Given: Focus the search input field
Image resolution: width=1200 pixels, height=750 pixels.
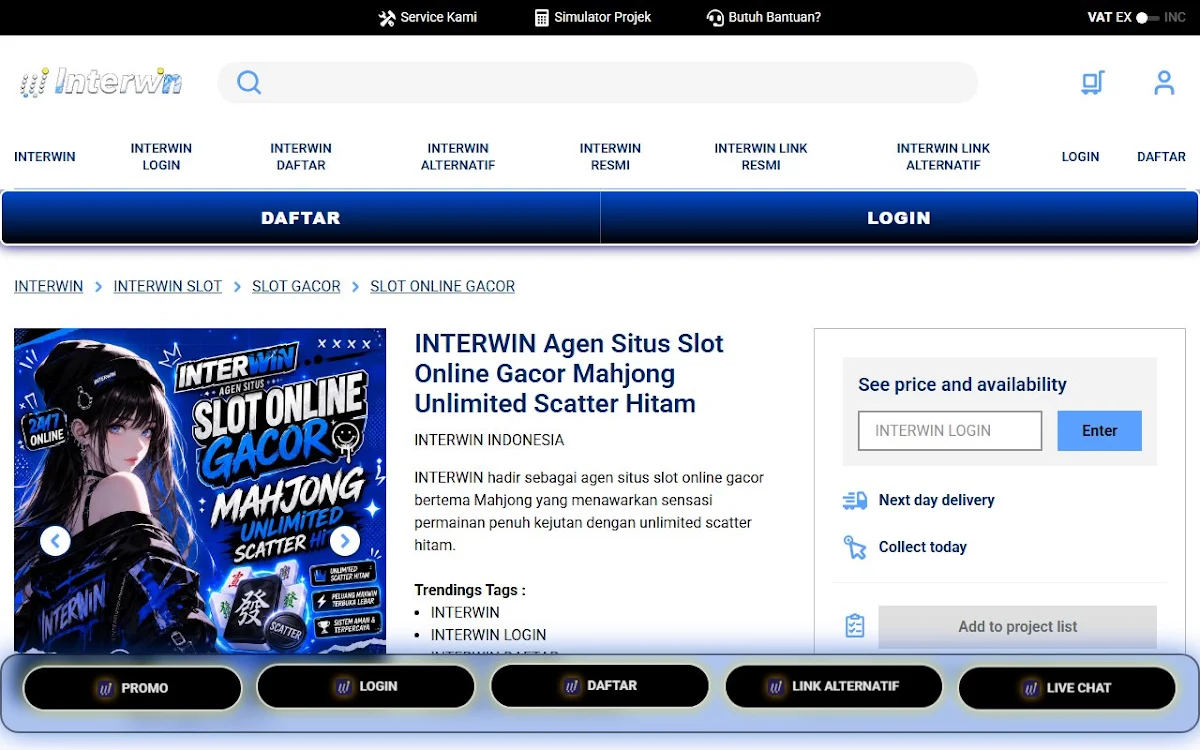Looking at the screenshot, I should (598, 82).
